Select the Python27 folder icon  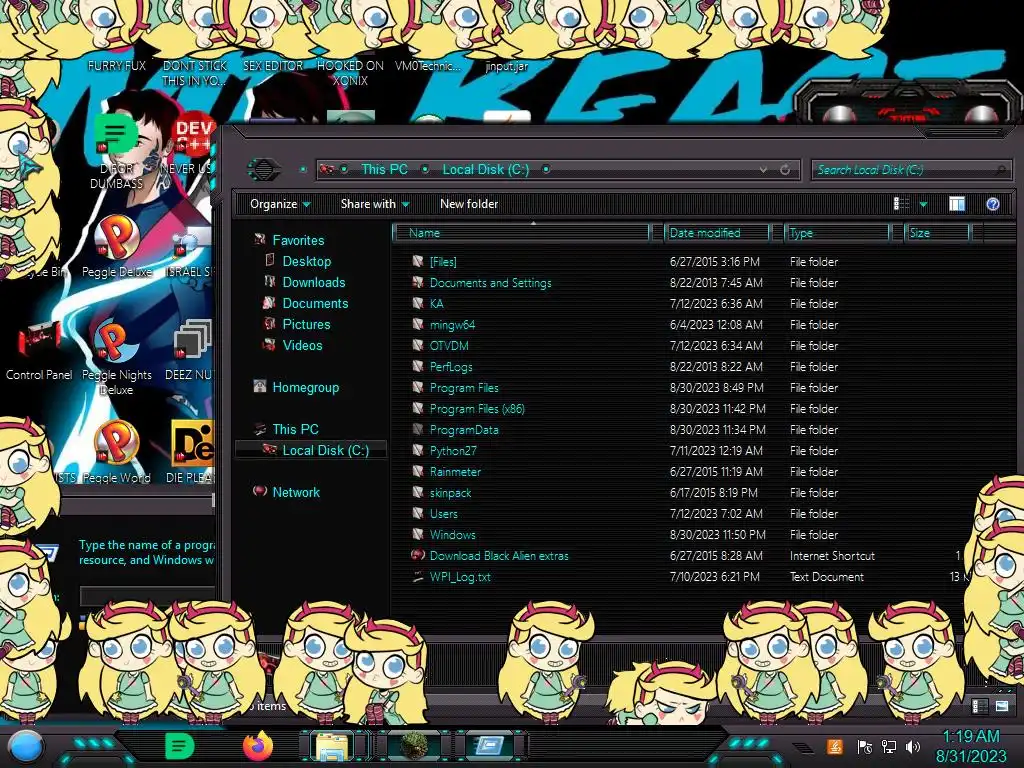click(418, 450)
